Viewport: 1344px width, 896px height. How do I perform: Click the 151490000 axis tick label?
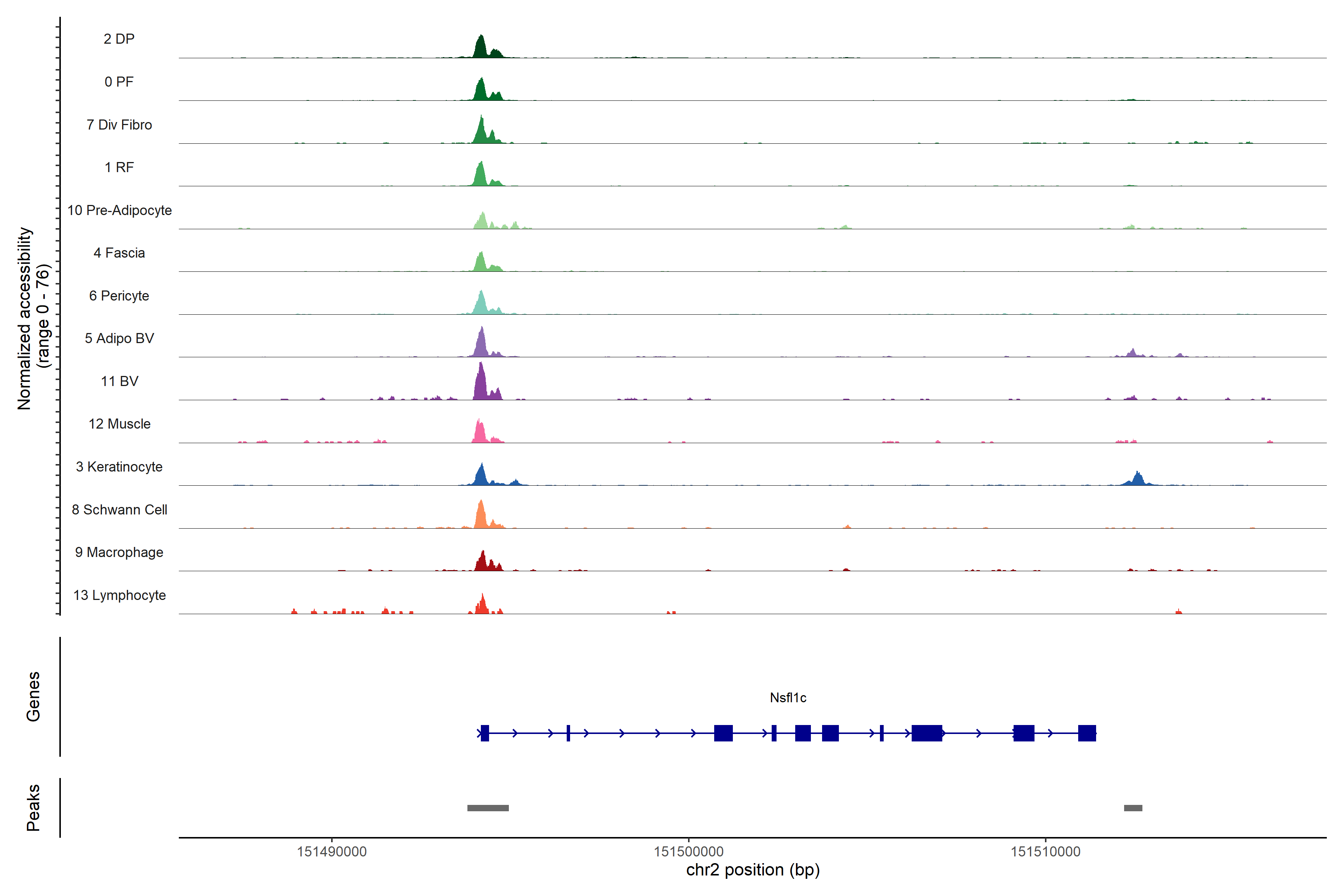pyautogui.click(x=332, y=852)
